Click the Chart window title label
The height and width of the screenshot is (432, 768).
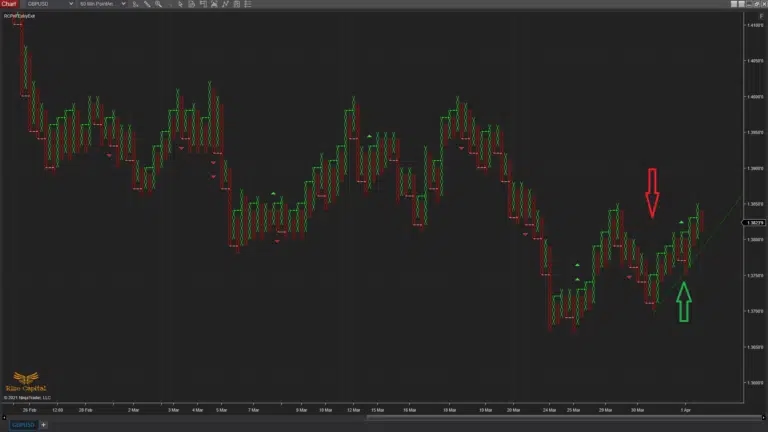[x=9, y=4]
